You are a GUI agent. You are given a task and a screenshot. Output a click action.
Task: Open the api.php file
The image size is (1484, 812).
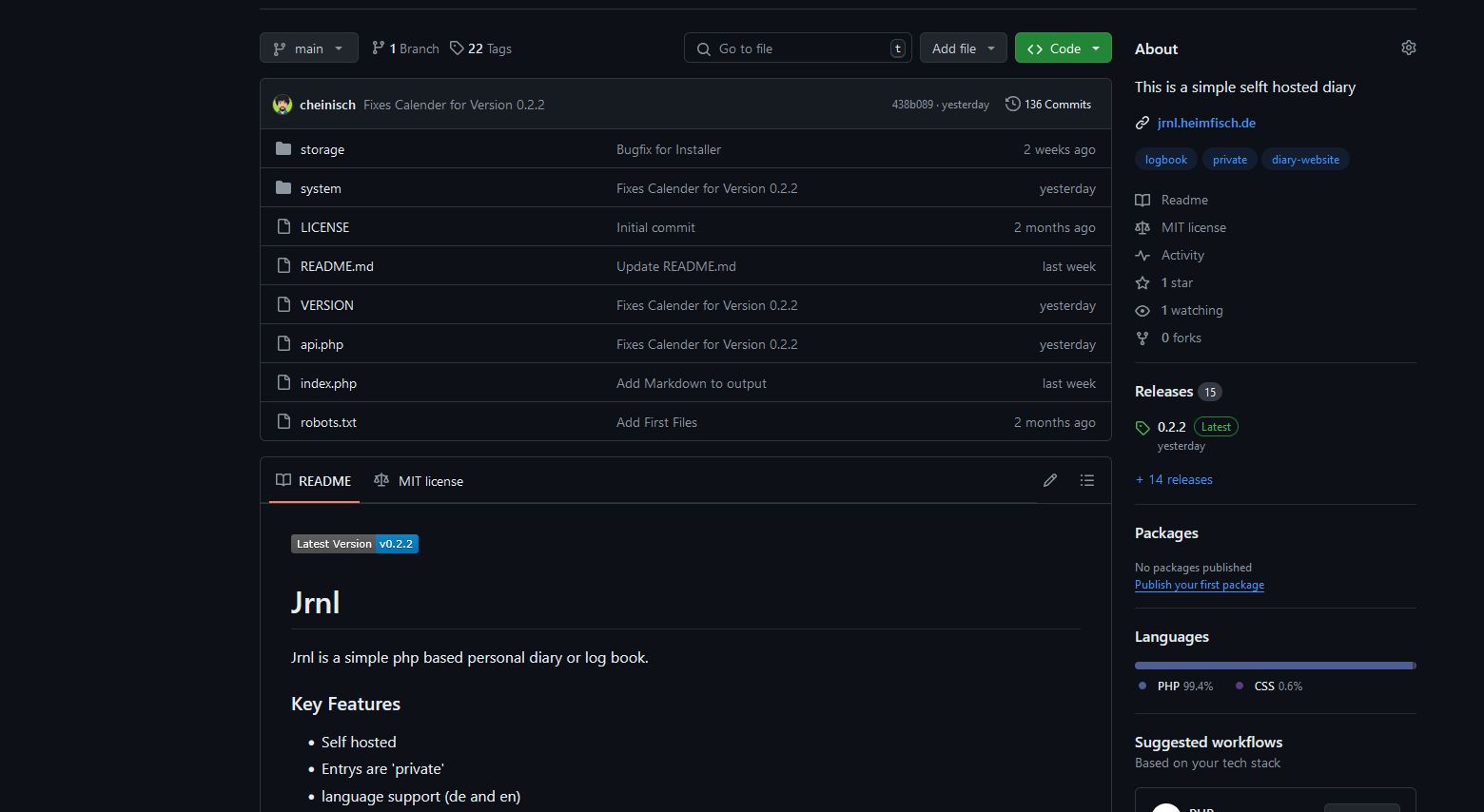click(322, 344)
